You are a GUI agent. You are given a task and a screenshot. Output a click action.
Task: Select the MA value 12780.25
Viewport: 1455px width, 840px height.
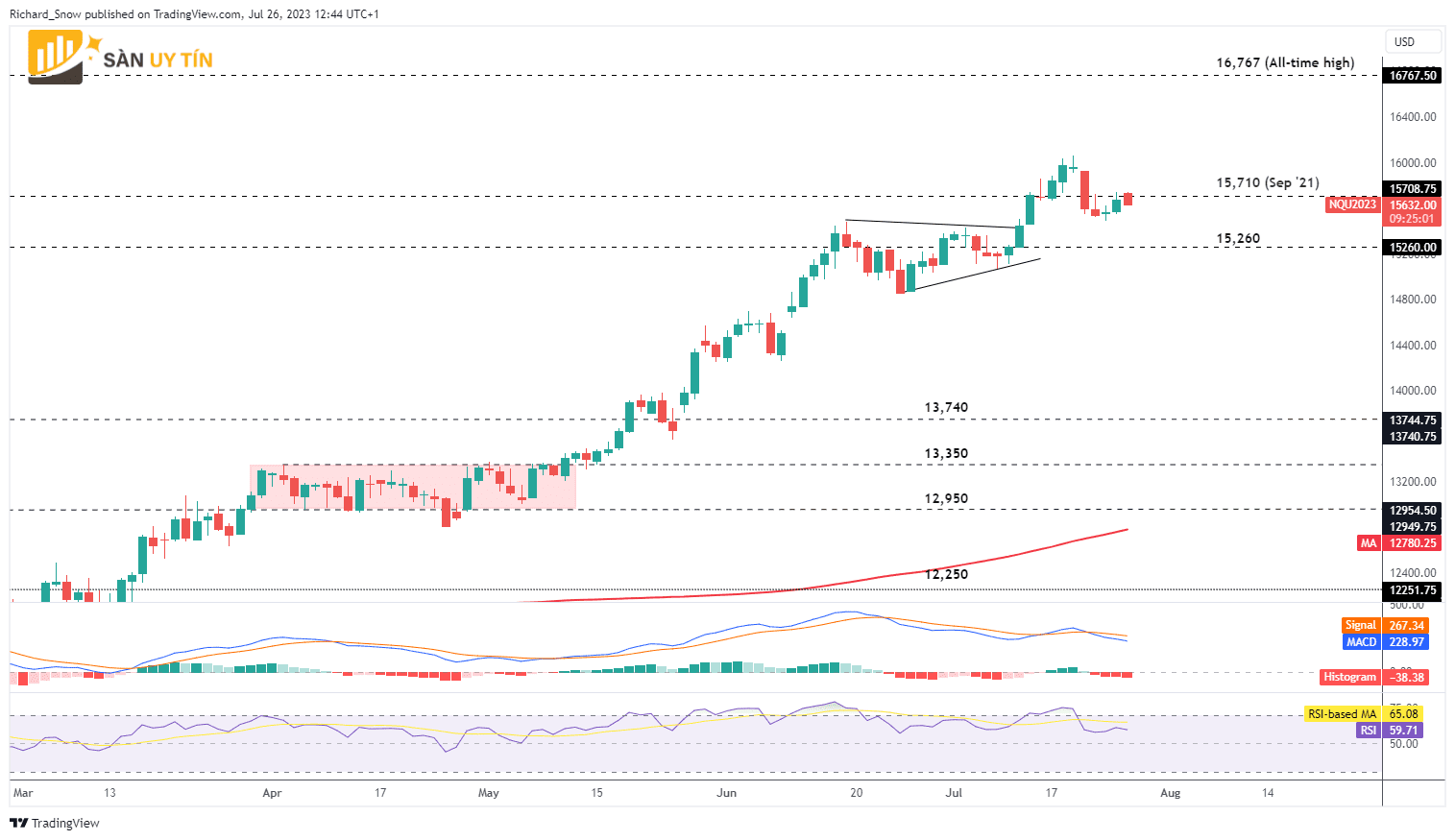tap(1413, 543)
